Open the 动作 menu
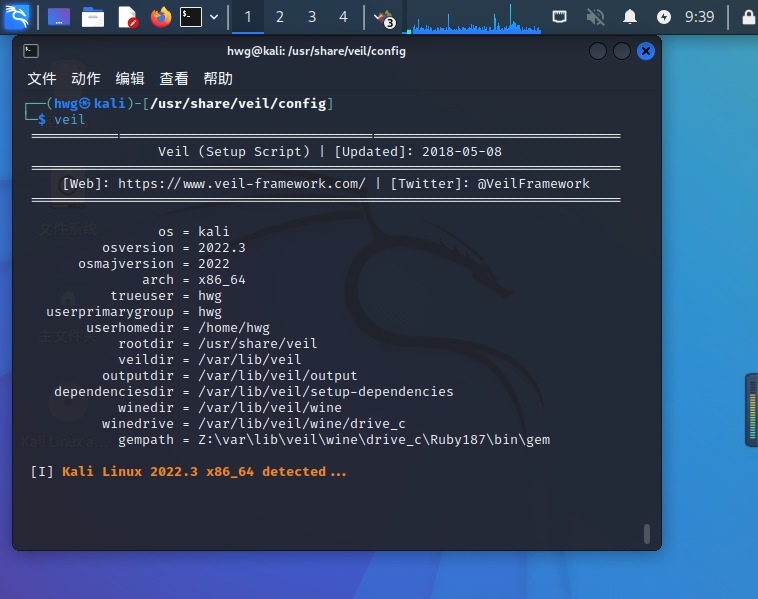The image size is (758, 599). pos(86,78)
